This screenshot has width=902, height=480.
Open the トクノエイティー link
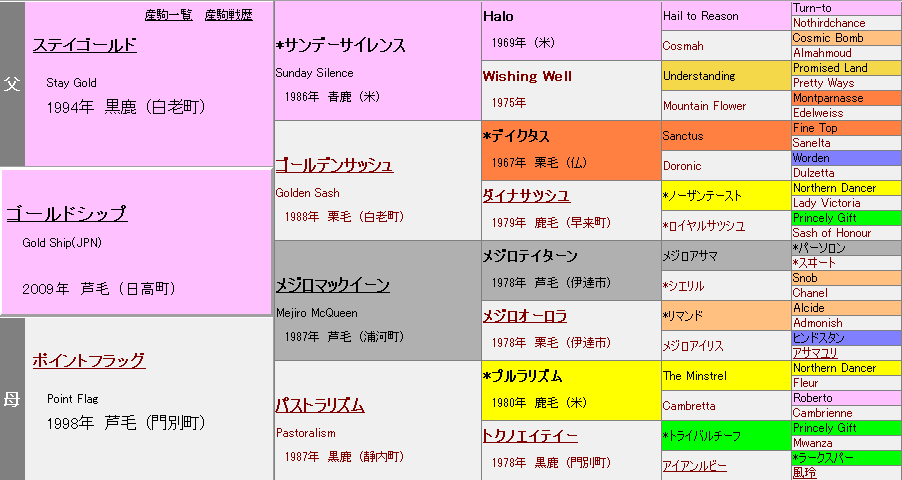pos(530,435)
